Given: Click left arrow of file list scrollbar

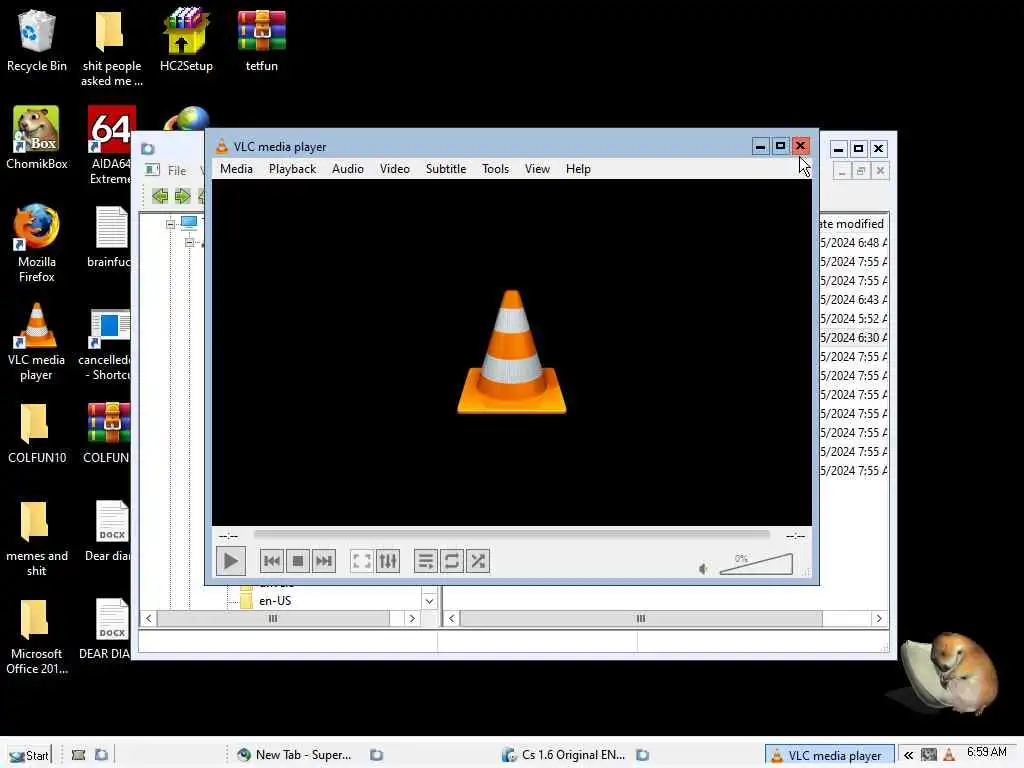Looking at the screenshot, I should tap(451, 618).
